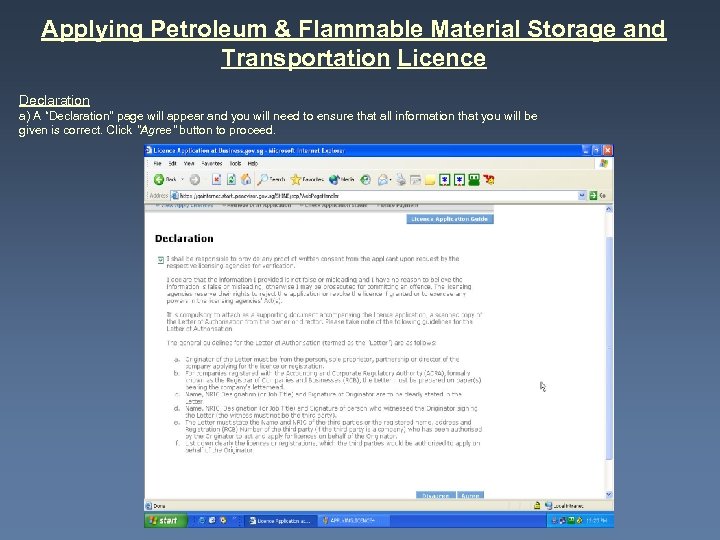This screenshot has height=540, width=720.
Task: Click the Stop loading icon
Action: [216, 180]
